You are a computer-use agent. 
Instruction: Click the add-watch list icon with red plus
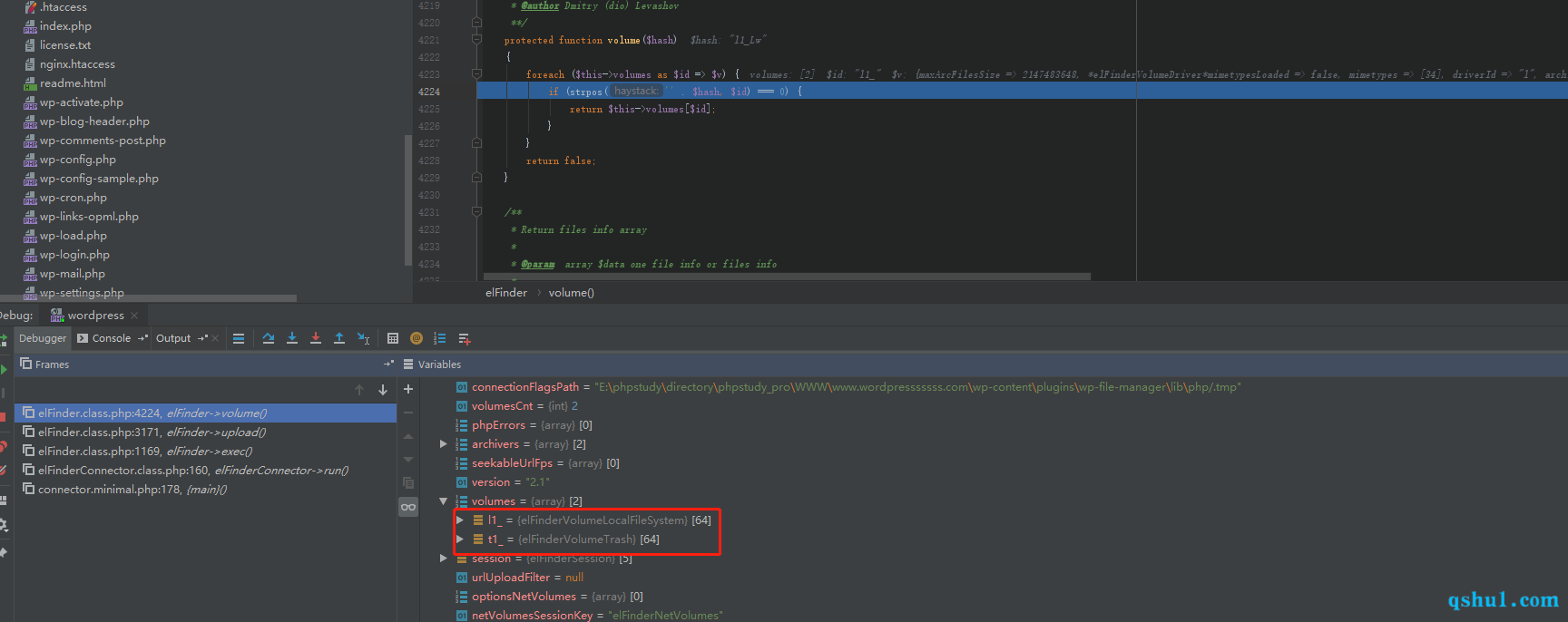coord(465,338)
